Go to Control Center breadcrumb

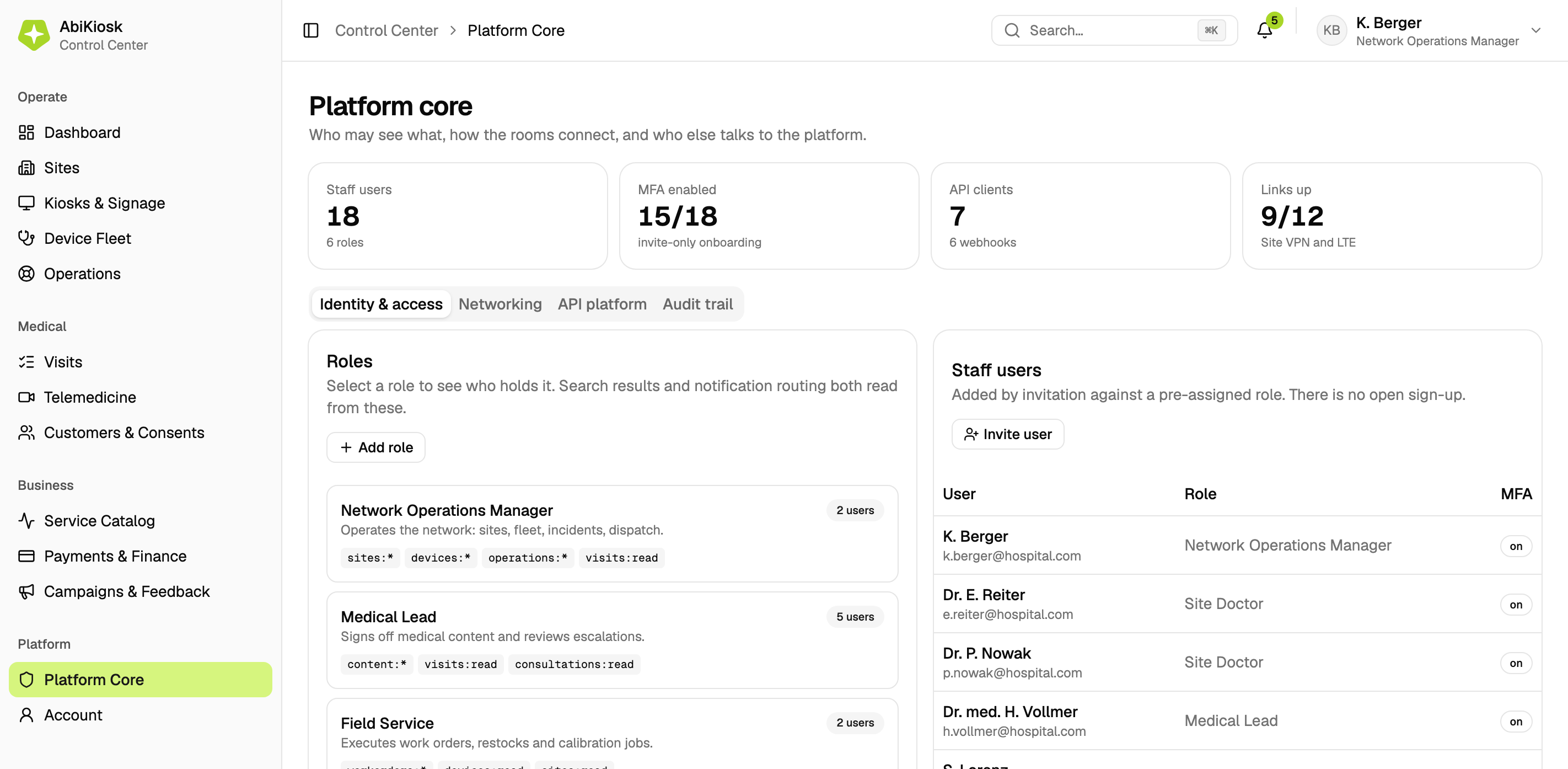coord(386,30)
